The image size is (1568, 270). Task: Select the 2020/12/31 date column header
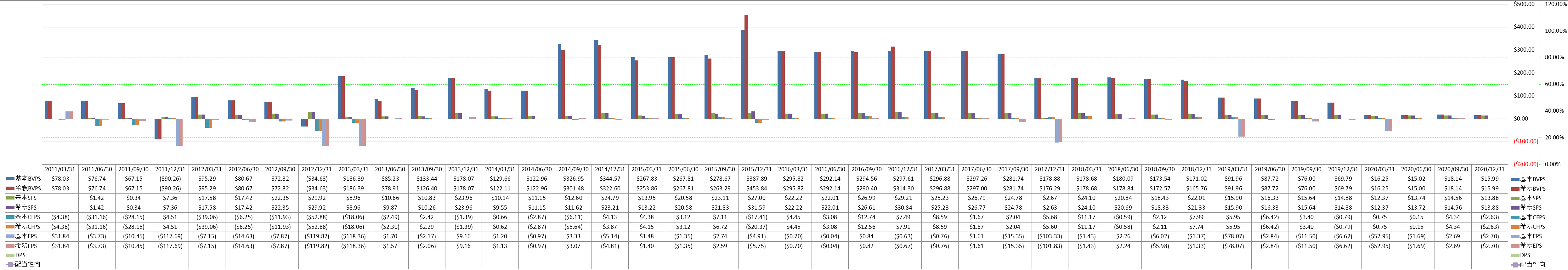pos(1490,170)
